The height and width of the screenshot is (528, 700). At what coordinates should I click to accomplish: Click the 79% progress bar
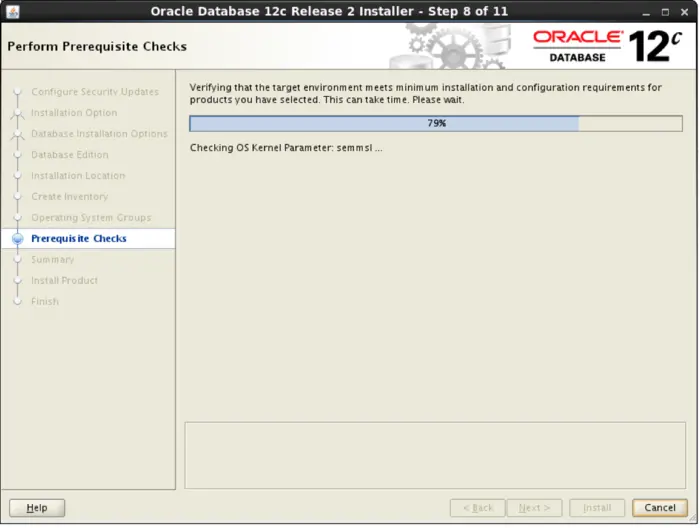coord(436,123)
